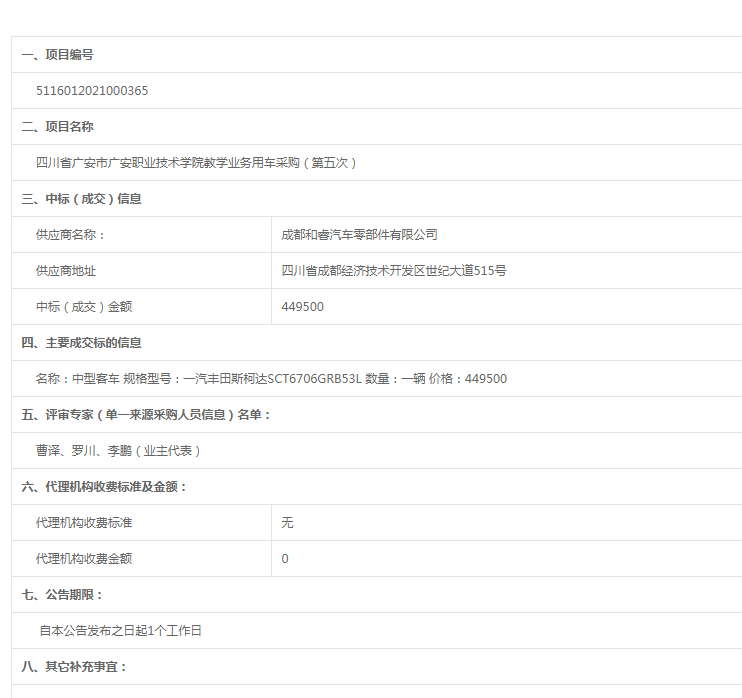Click the 二、项目名称 section heading
Screen dimensions: 742x698
click(58, 127)
